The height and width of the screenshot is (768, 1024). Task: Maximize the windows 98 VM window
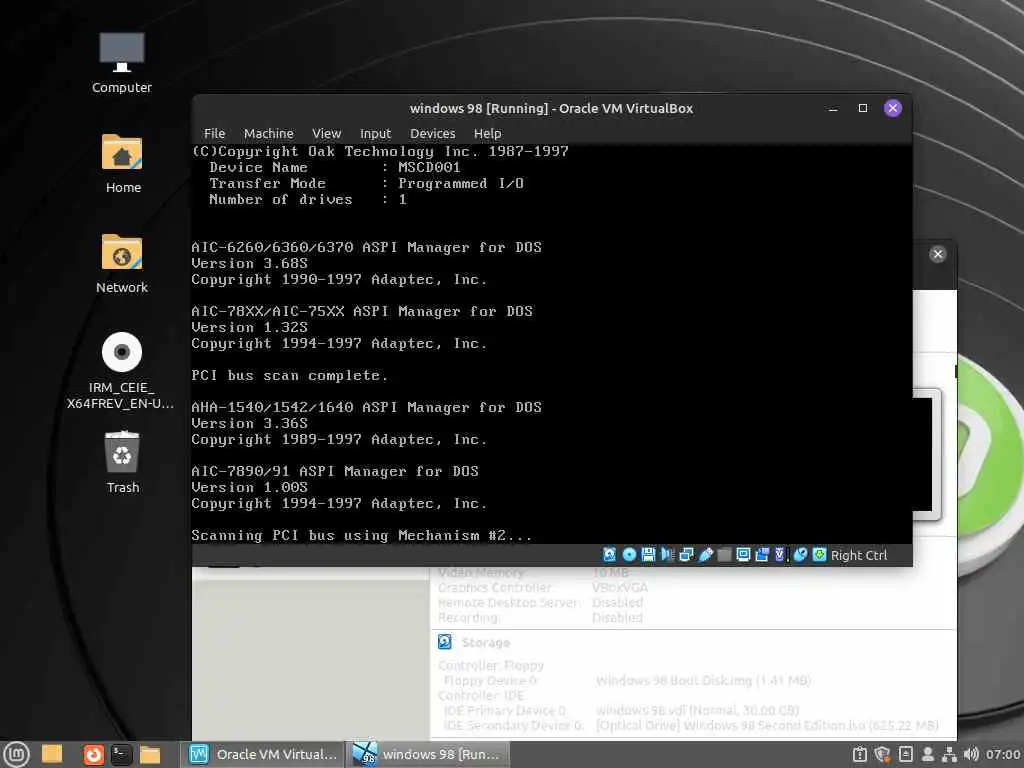pyautogui.click(x=863, y=108)
